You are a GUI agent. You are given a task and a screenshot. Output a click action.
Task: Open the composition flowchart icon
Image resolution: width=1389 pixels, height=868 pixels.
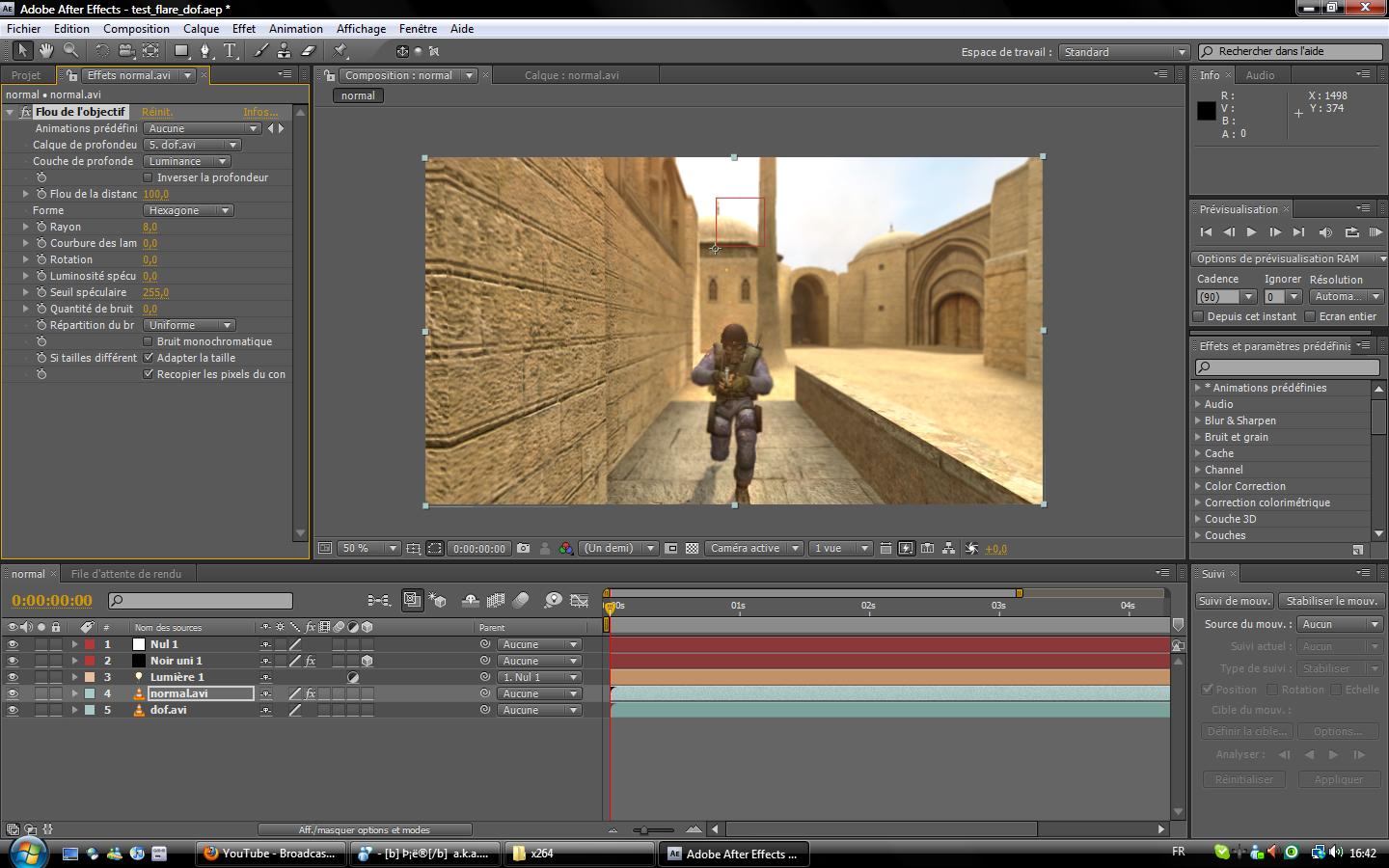pos(948,548)
